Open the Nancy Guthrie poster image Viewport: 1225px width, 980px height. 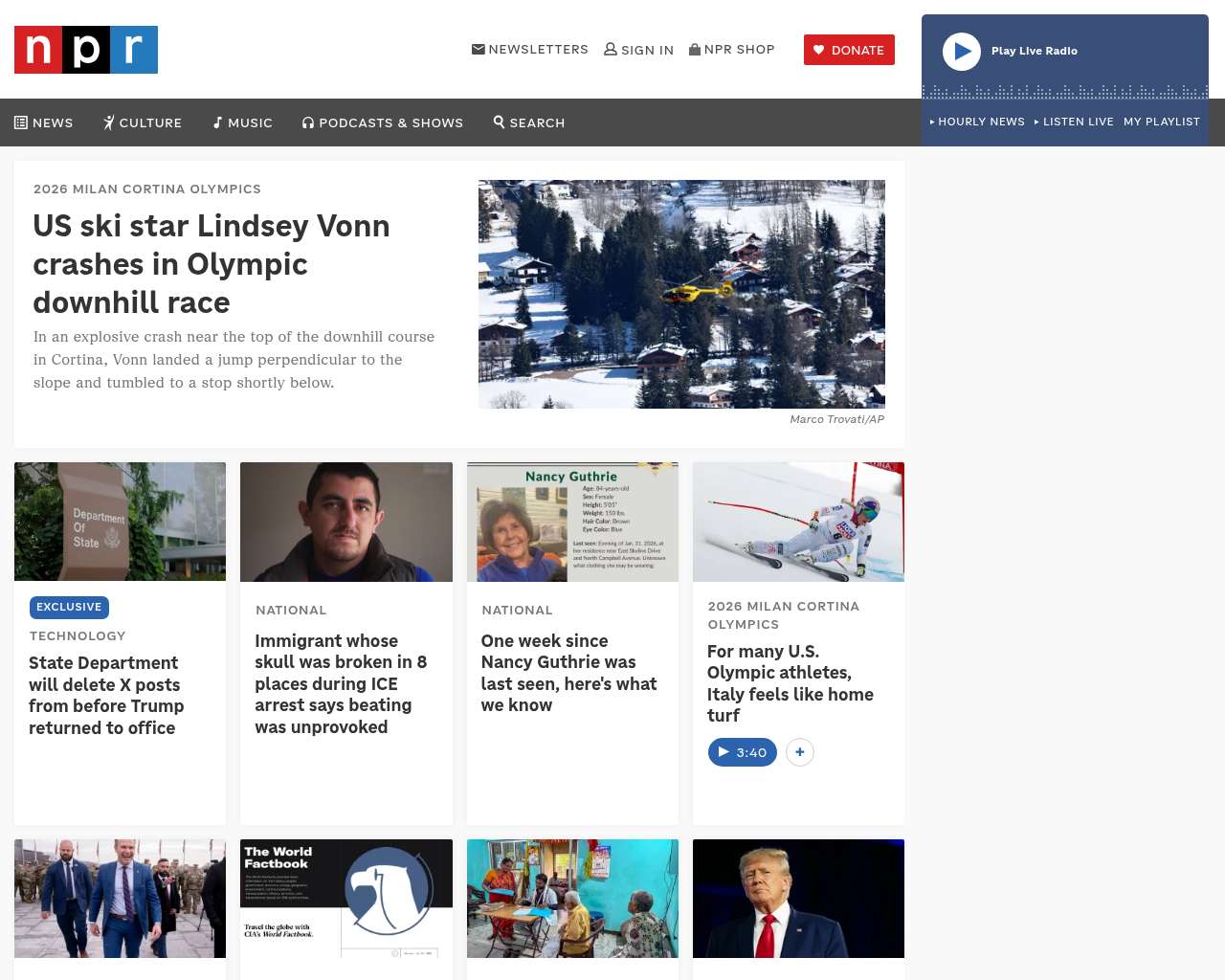point(572,522)
